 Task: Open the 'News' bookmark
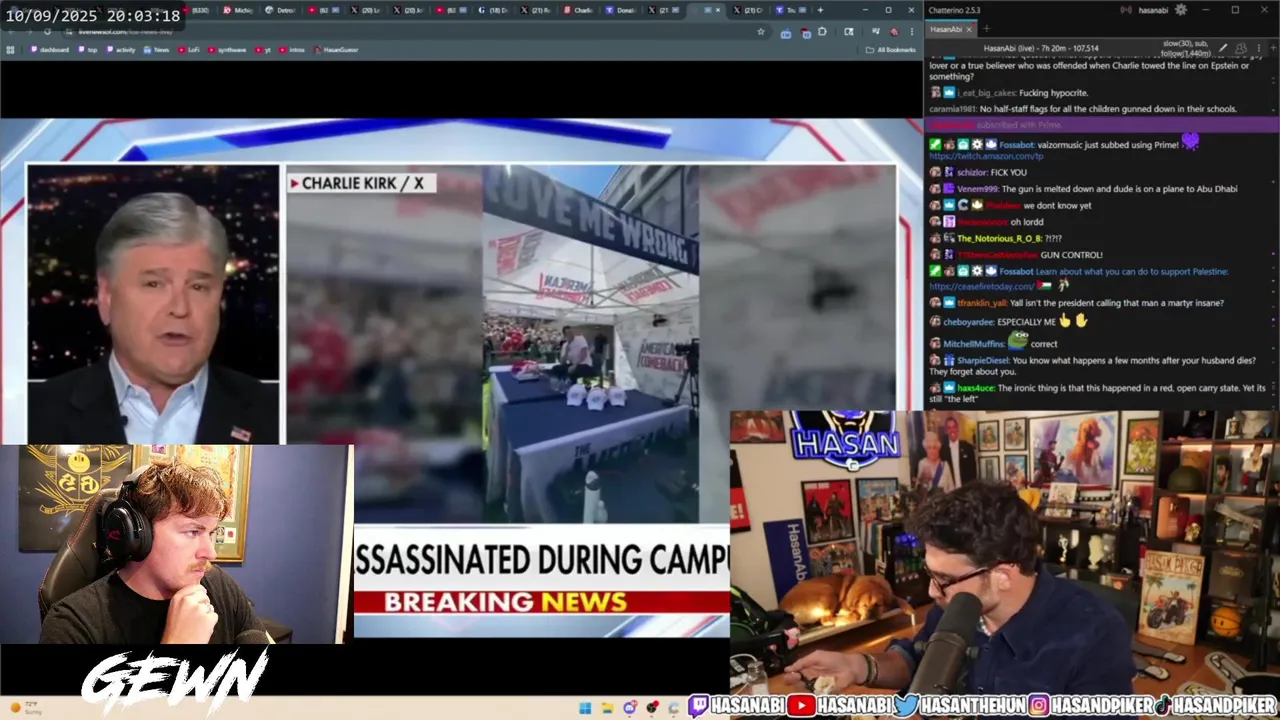157,49
